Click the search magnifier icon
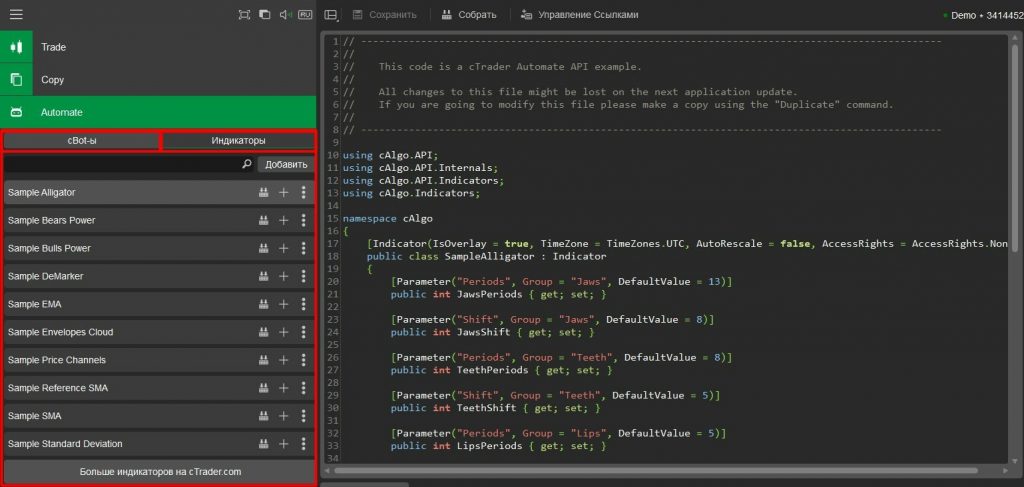 247,164
